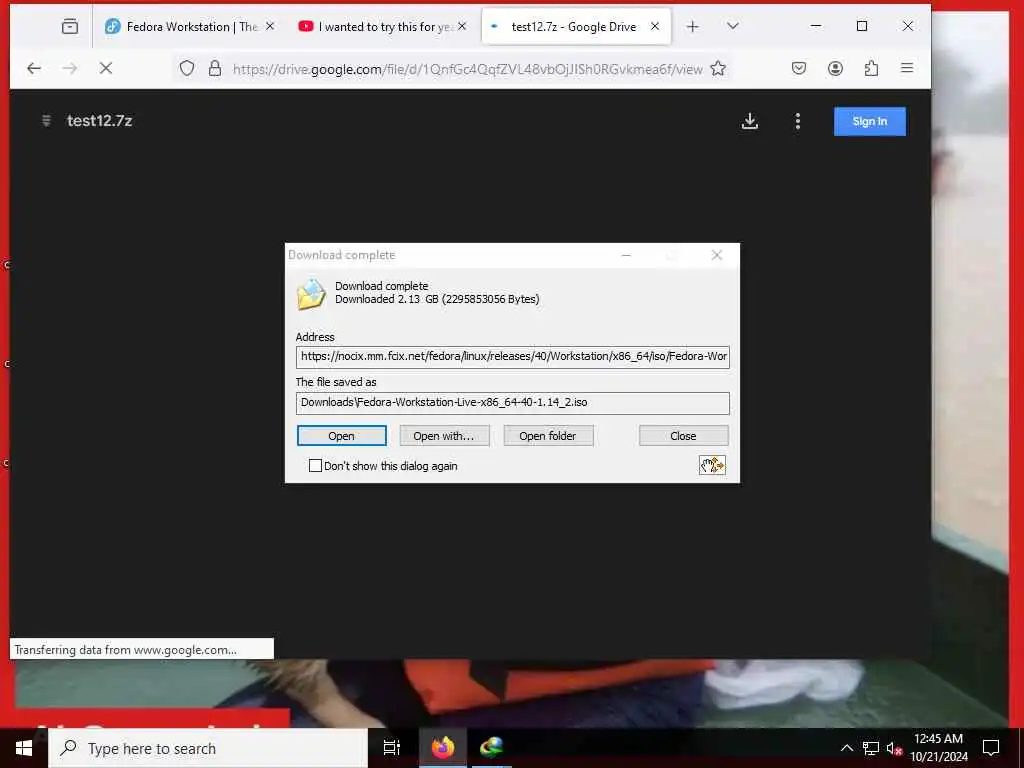
Task: Switch to the YouTube 'I wanted to try this' tab
Action: point(382,26)
